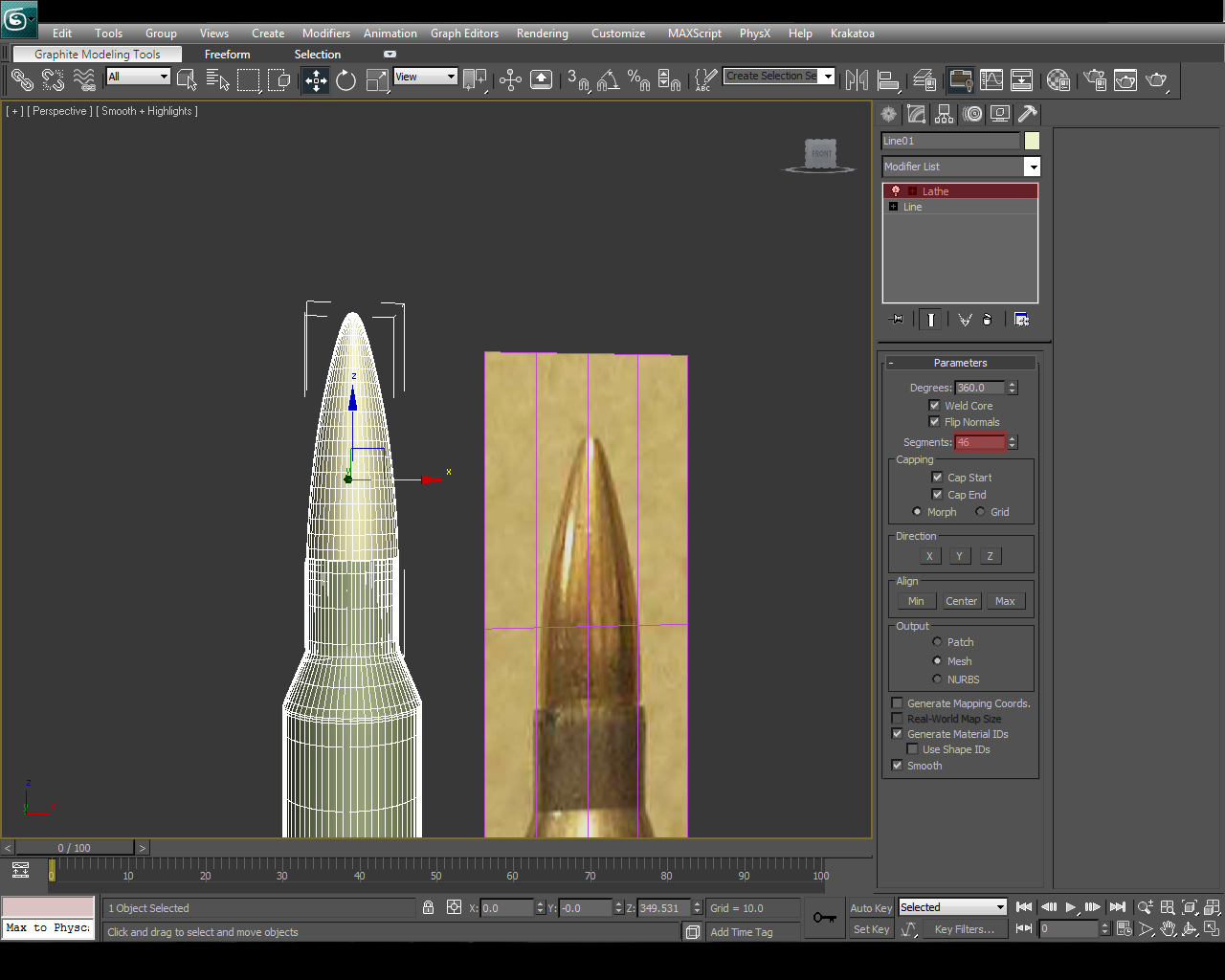The width and height of the screenshot is (1225, 980).
Task: Open the Rendering menu
Action: pos(542,33)
